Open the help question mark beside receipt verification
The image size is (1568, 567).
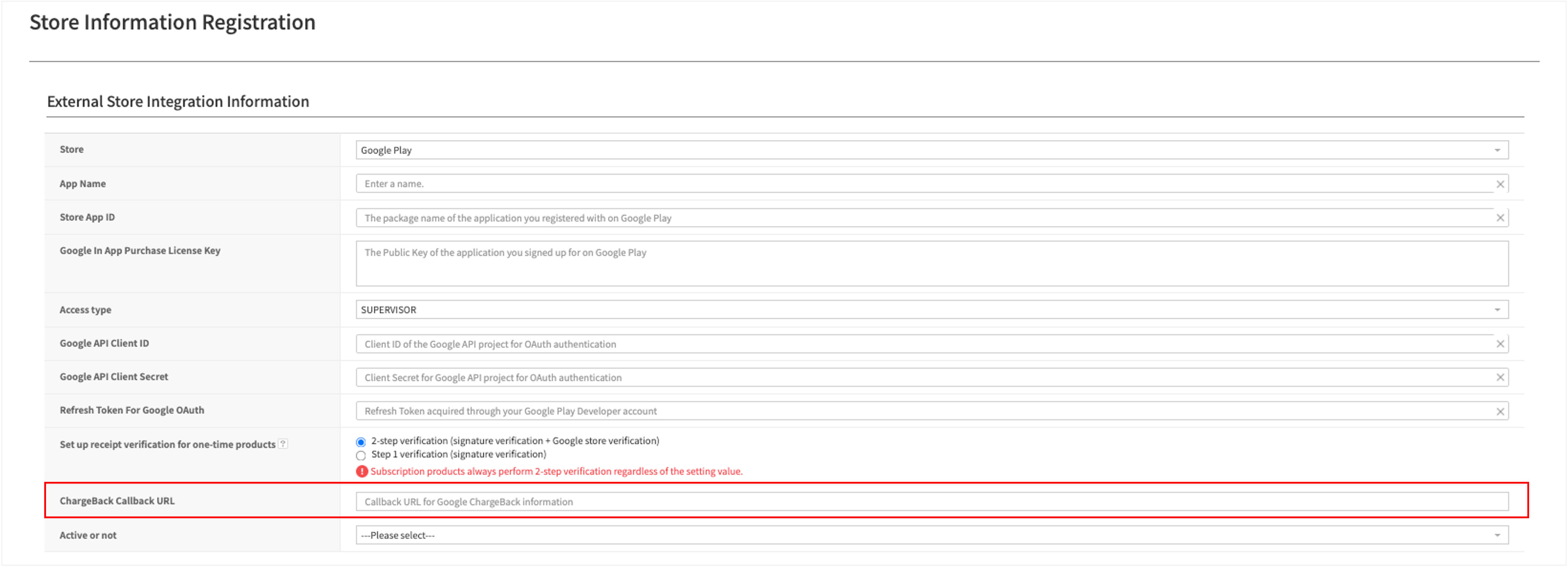(283, 444)
